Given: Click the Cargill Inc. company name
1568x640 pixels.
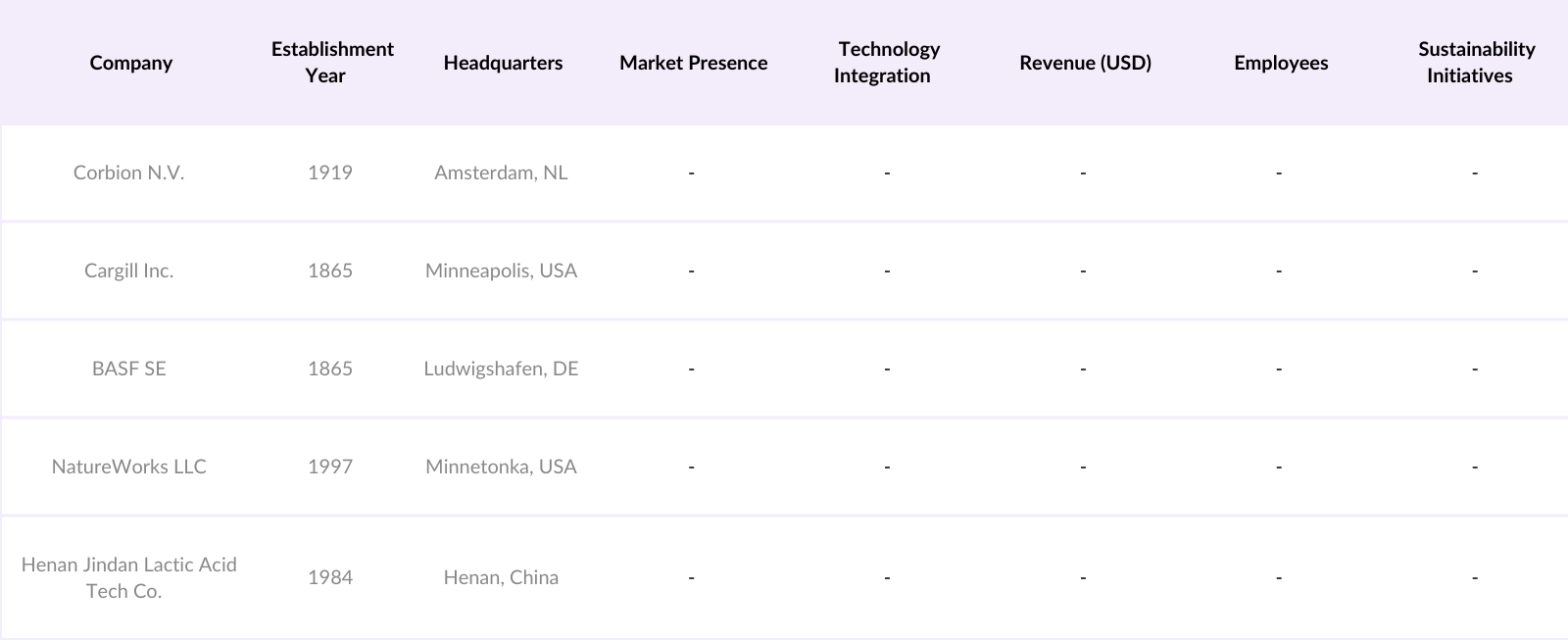Looking at the screenshot, I should pos(128,271).
